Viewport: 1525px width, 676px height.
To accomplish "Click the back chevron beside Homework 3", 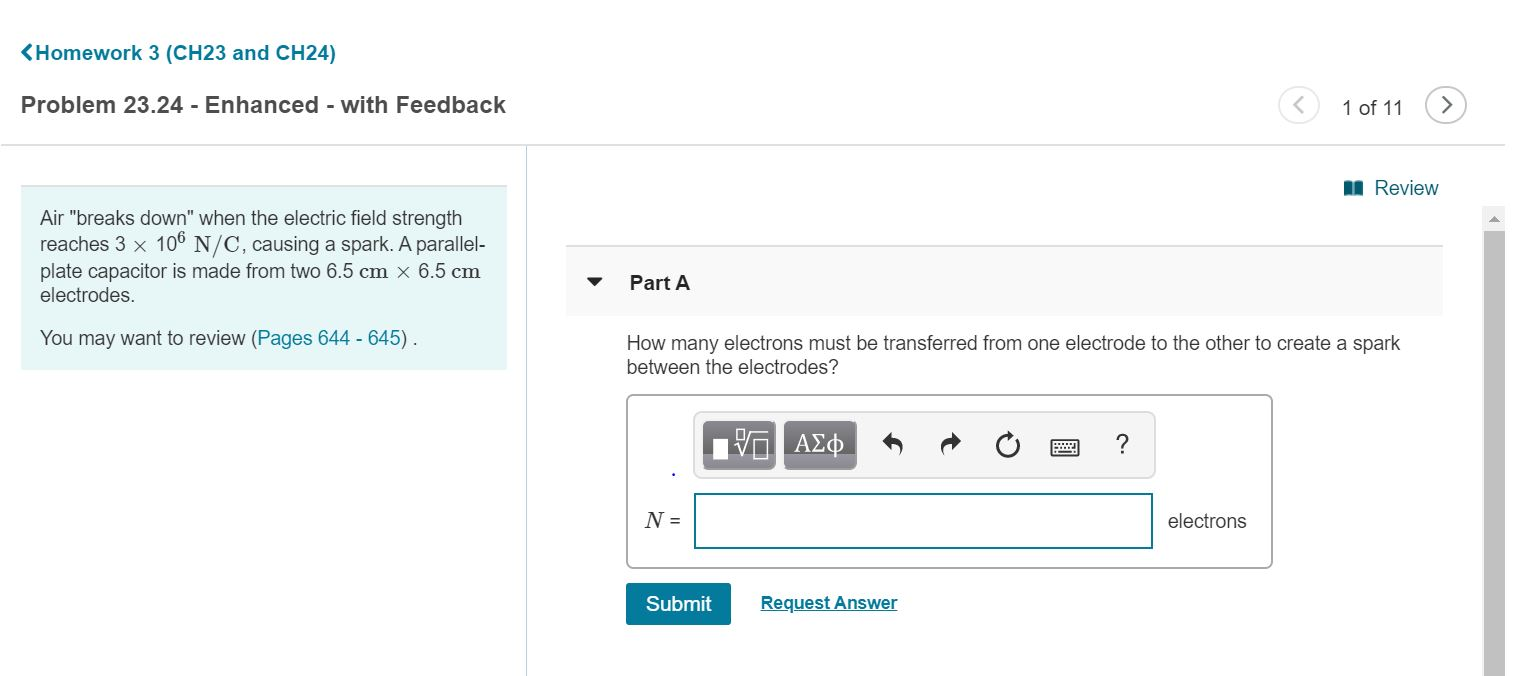I will tap(26, 52).
